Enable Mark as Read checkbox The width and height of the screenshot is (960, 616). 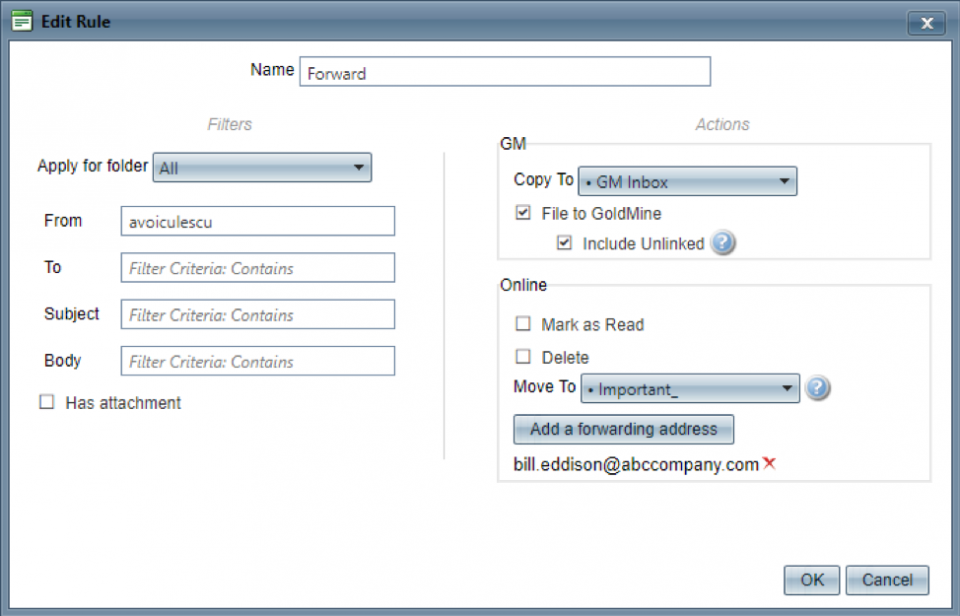[523, 323]
